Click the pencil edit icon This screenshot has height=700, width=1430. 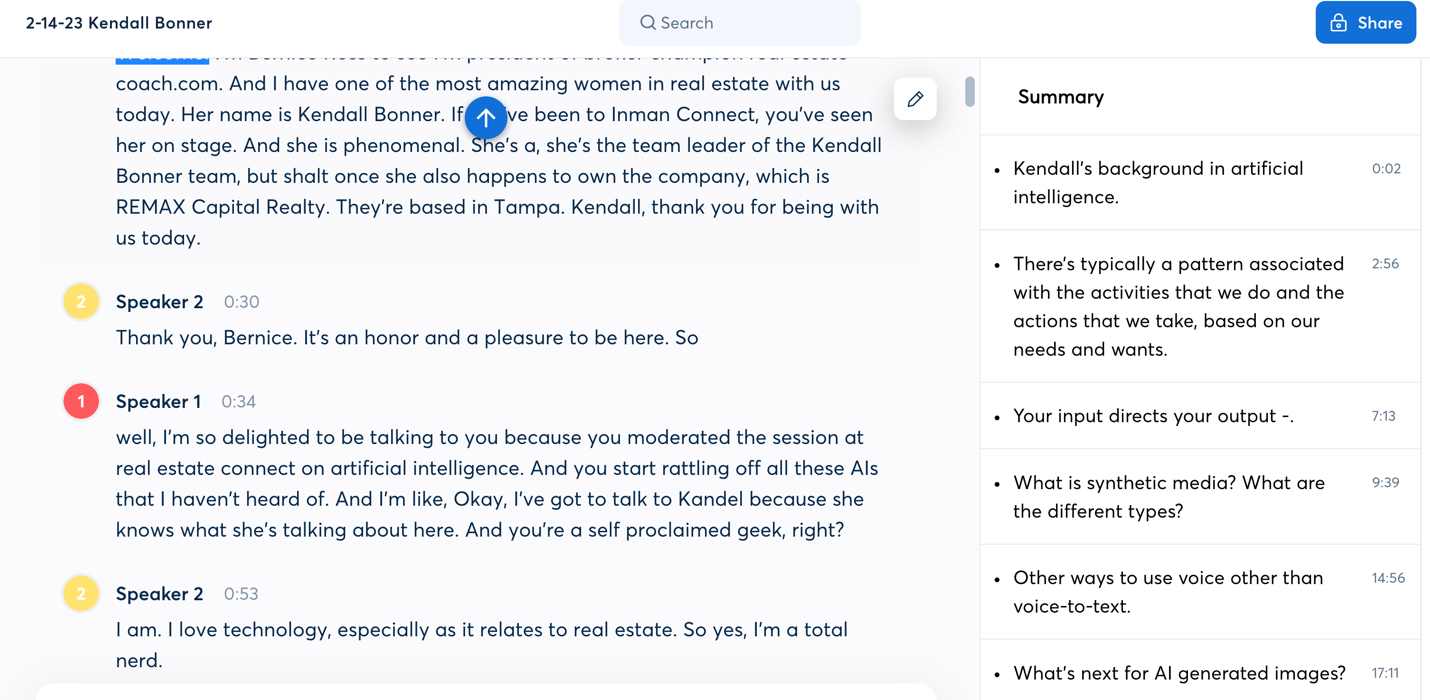915,99
